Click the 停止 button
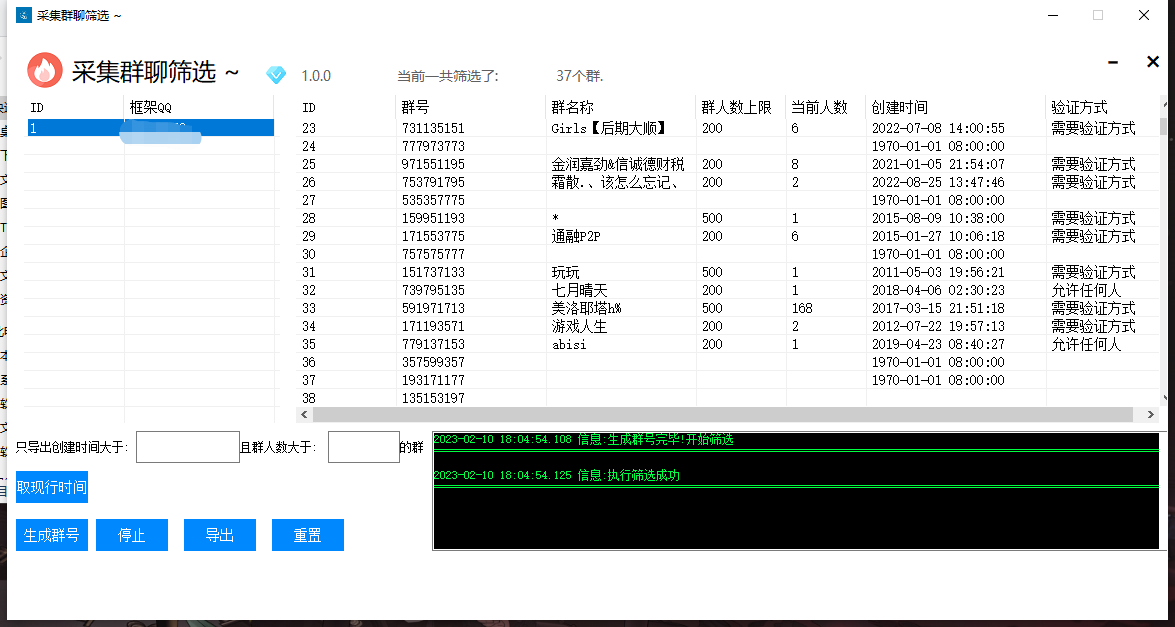This screenshot has height=627, width=1175. 132,535
